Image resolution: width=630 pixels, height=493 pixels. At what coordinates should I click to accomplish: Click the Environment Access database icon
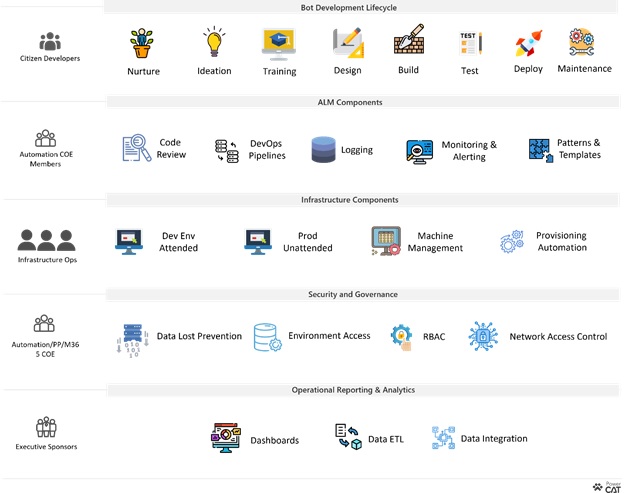(268, 338)
